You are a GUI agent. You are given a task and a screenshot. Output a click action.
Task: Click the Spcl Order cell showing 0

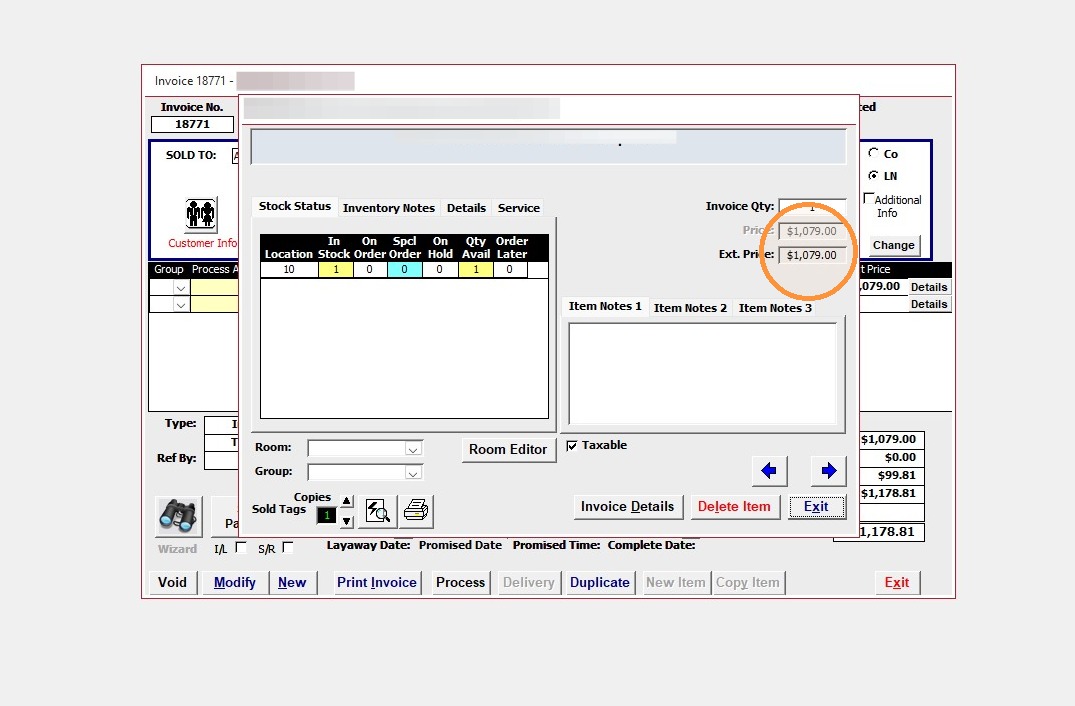tap(404, 269)
